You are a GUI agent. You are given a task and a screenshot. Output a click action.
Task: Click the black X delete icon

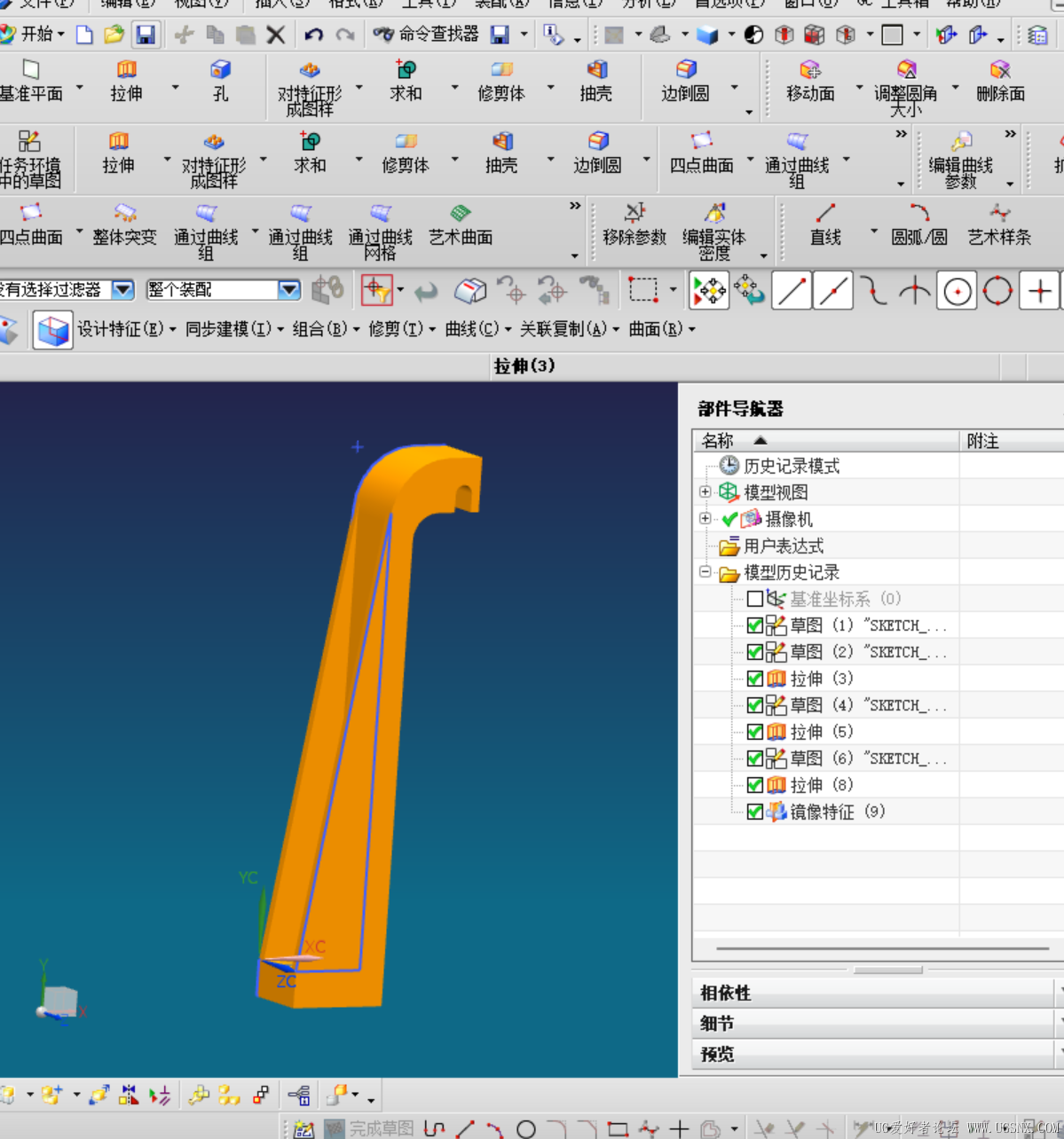click(x=276, y=35)
